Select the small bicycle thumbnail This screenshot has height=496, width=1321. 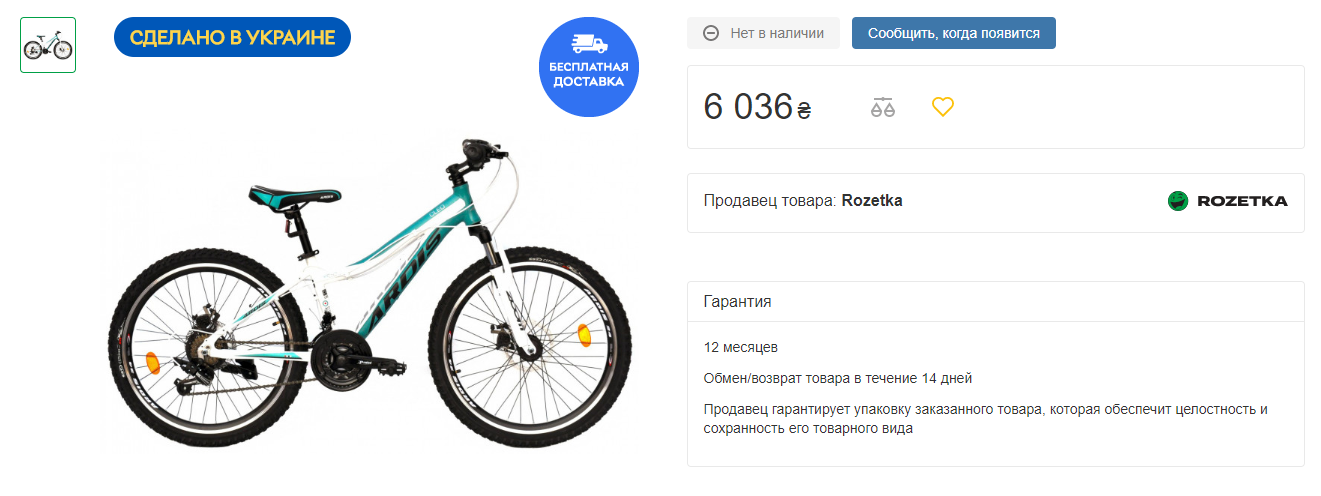48,45
